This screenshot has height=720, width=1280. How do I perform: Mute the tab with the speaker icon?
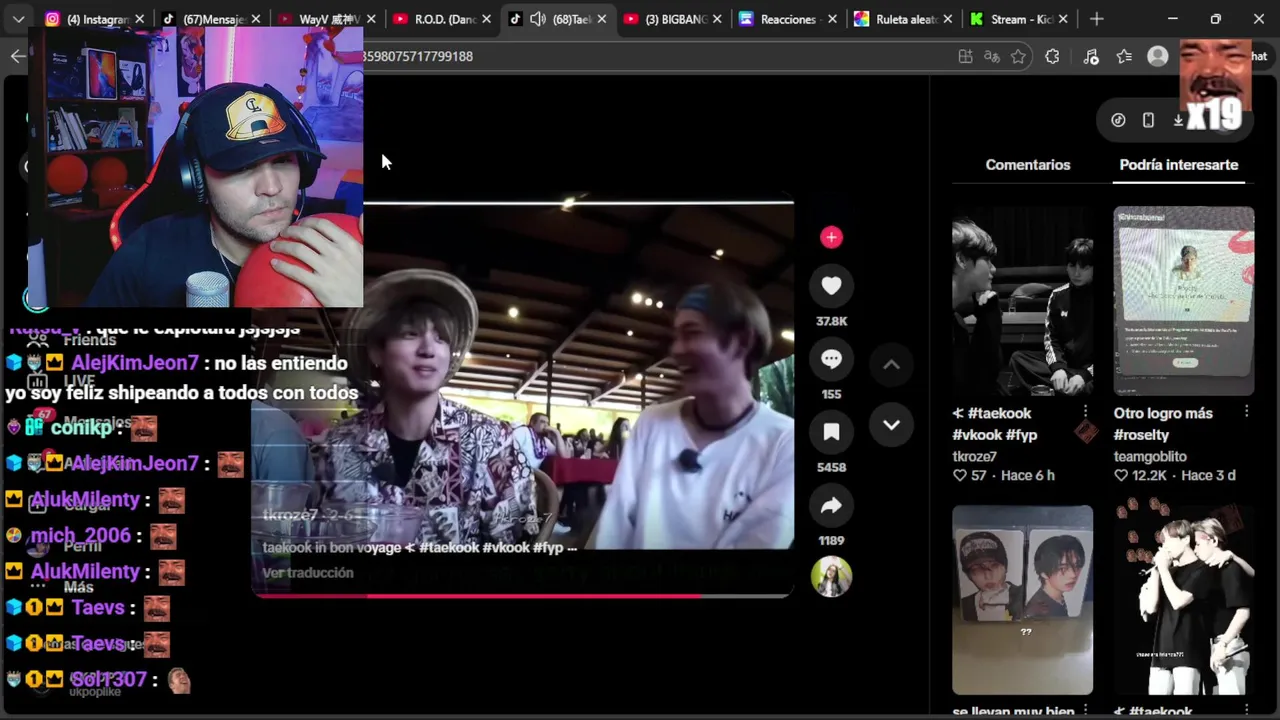click(x=538, y=19)
